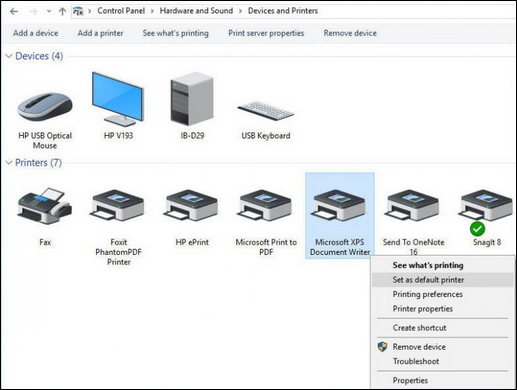Navigate to Control Panel breadcrumb
The image size is (517, 390).
(x=121, y=11)
